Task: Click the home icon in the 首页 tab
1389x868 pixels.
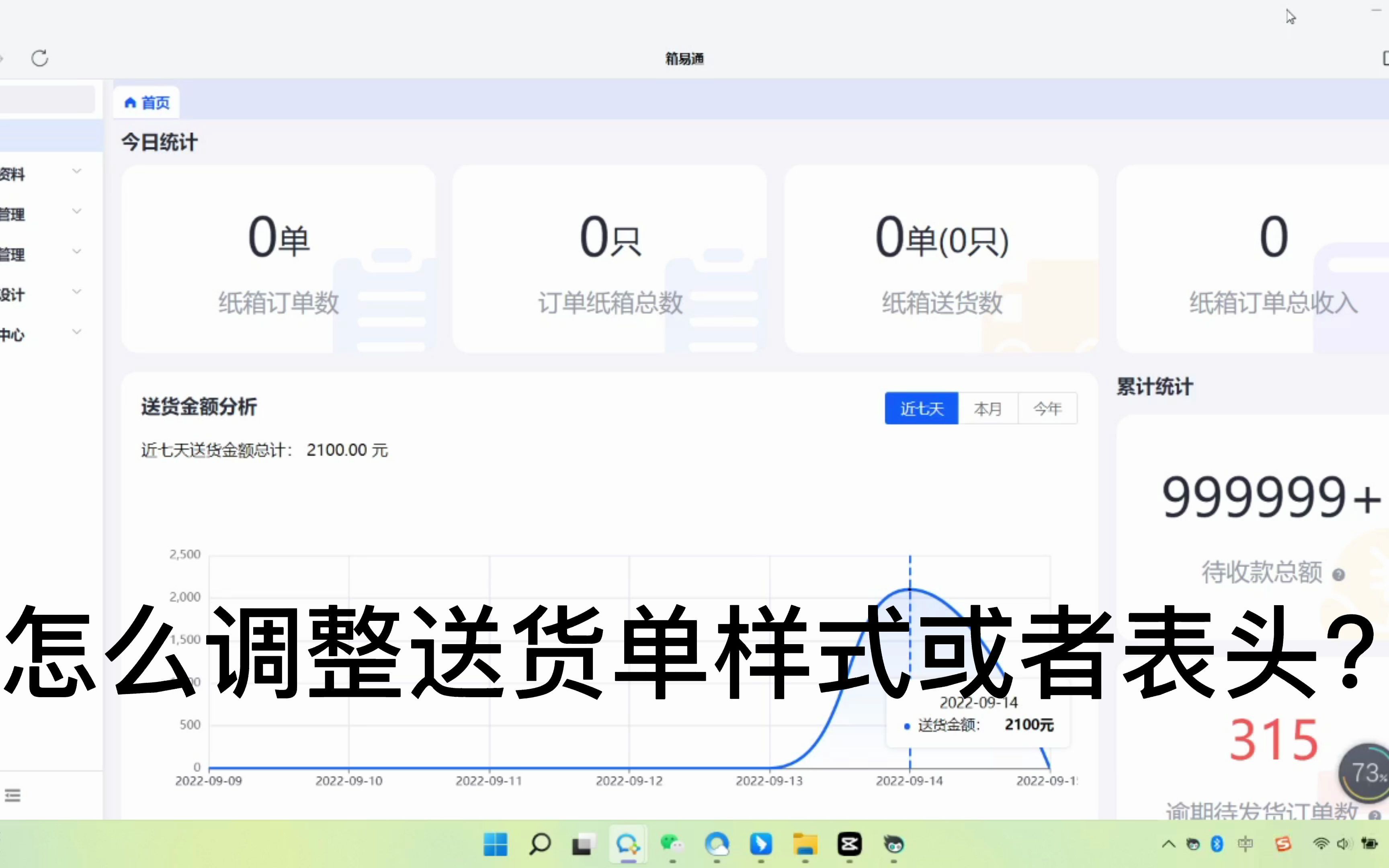Action: (130, 103)
